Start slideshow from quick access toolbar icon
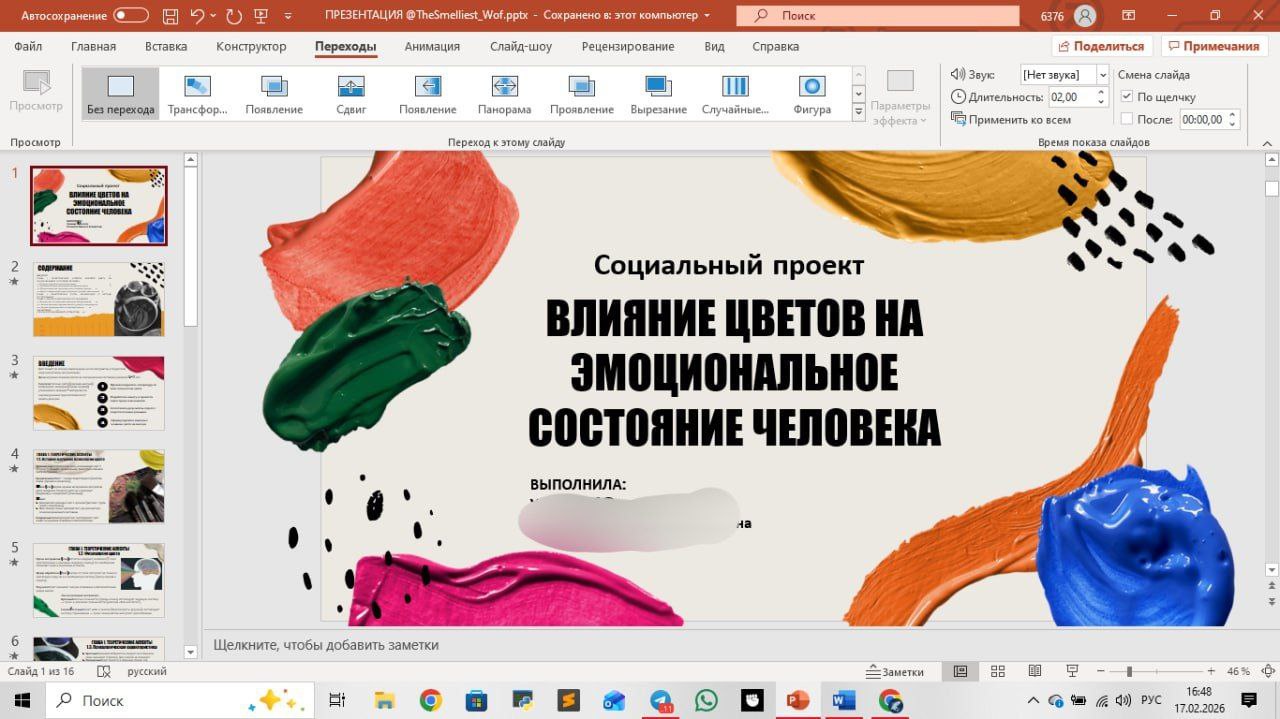This screenshot has width=1280, height=719. (263, 16)
